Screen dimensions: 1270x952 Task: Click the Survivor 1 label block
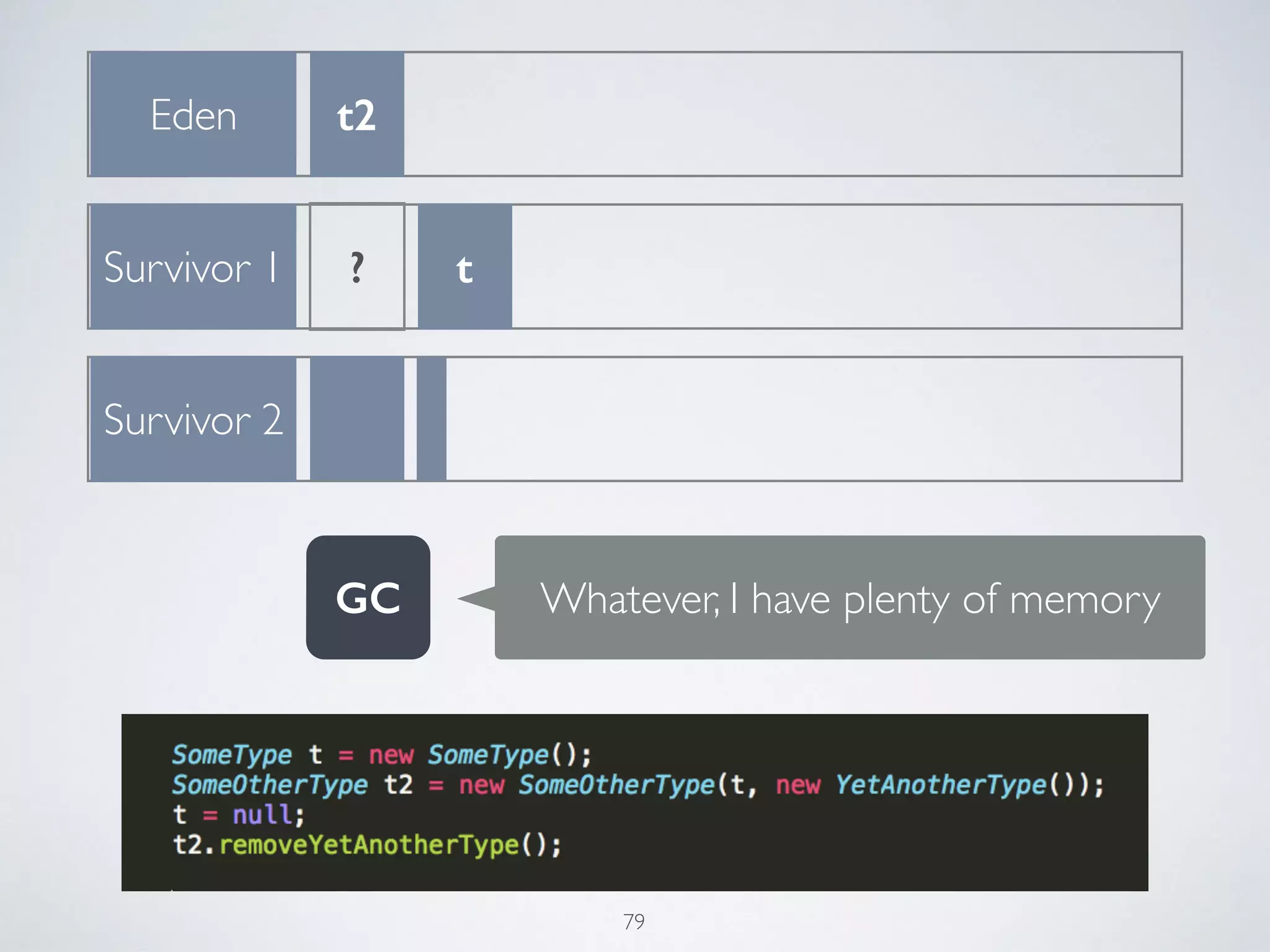tap(193, 267)
